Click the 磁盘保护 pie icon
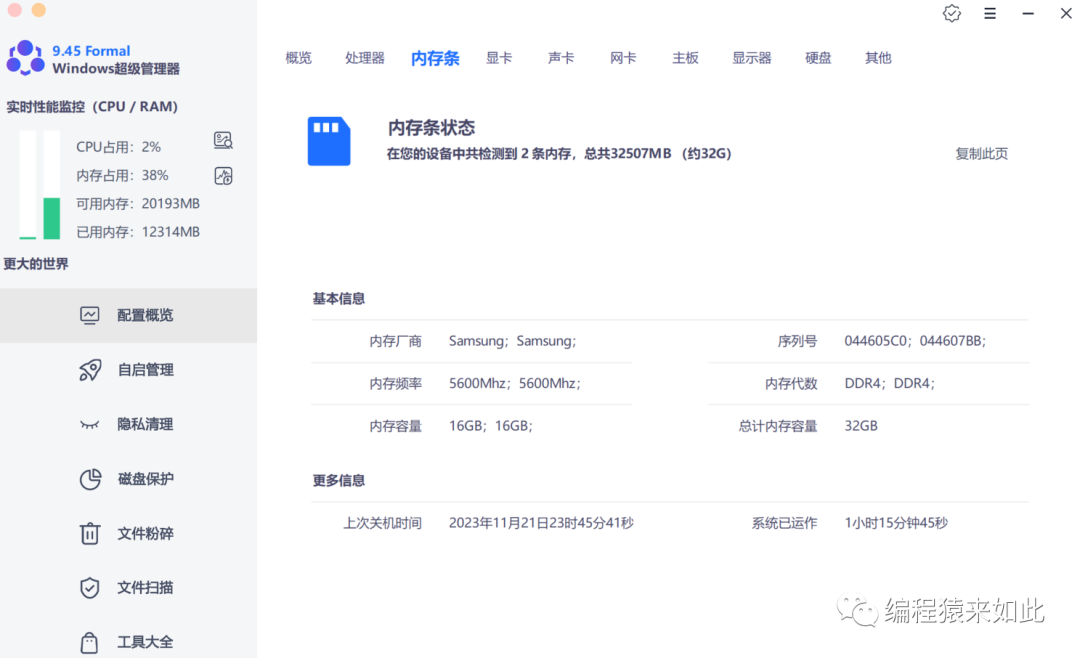This screenshot has width=1080, height=658. [x=90, y=479]
